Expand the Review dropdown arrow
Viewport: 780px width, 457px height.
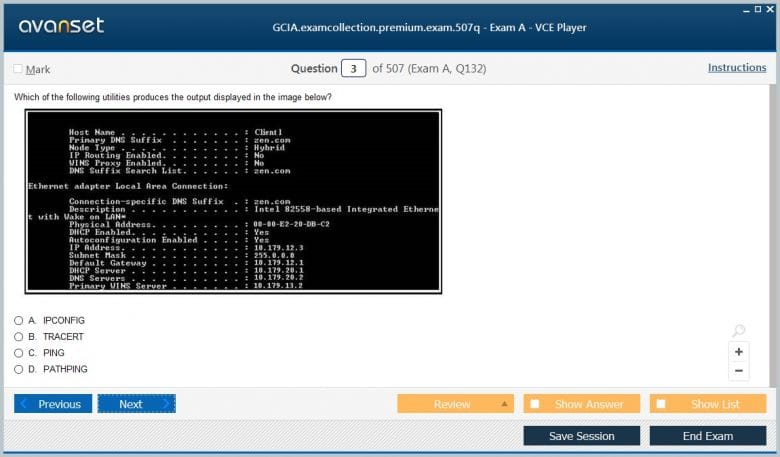(x=504, y=404)
